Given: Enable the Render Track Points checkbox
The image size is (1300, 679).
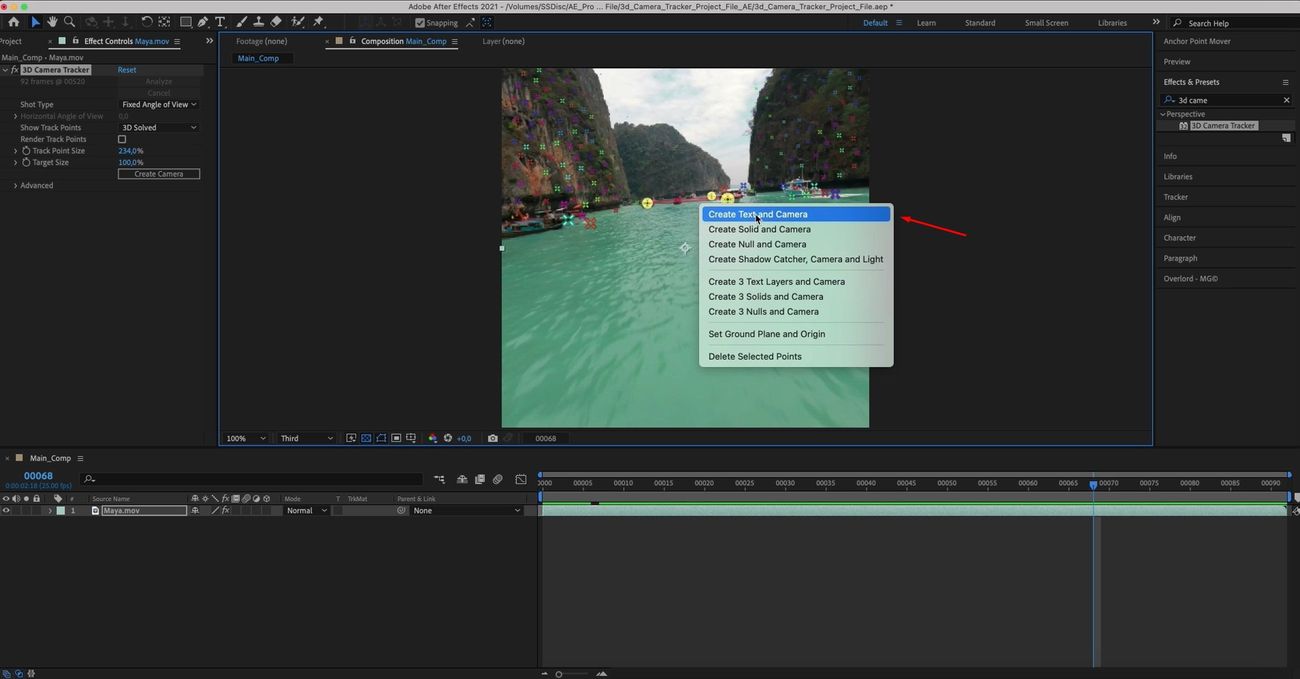Looking at the screenshot, I should pos(122,139).
